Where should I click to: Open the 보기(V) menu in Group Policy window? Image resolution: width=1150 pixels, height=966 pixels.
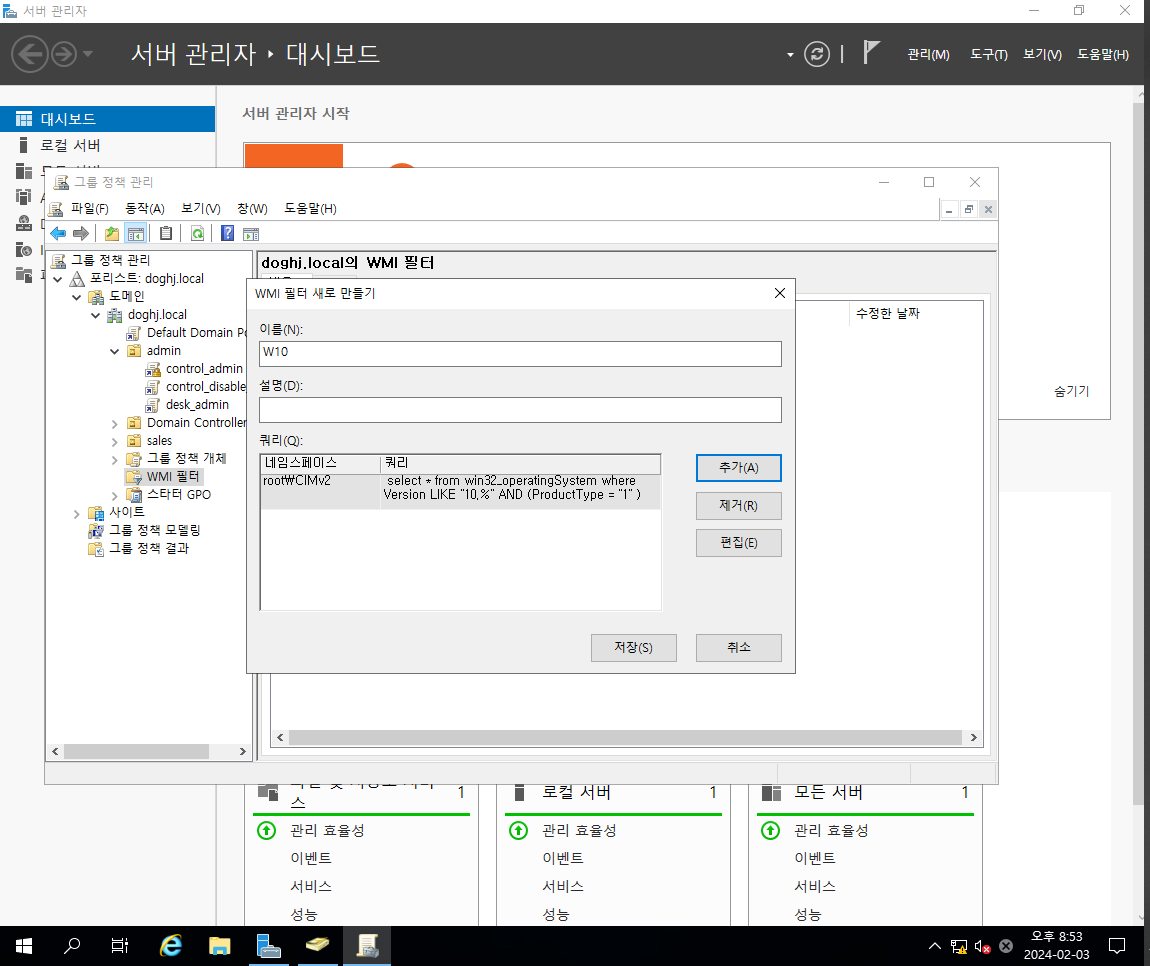201,209
